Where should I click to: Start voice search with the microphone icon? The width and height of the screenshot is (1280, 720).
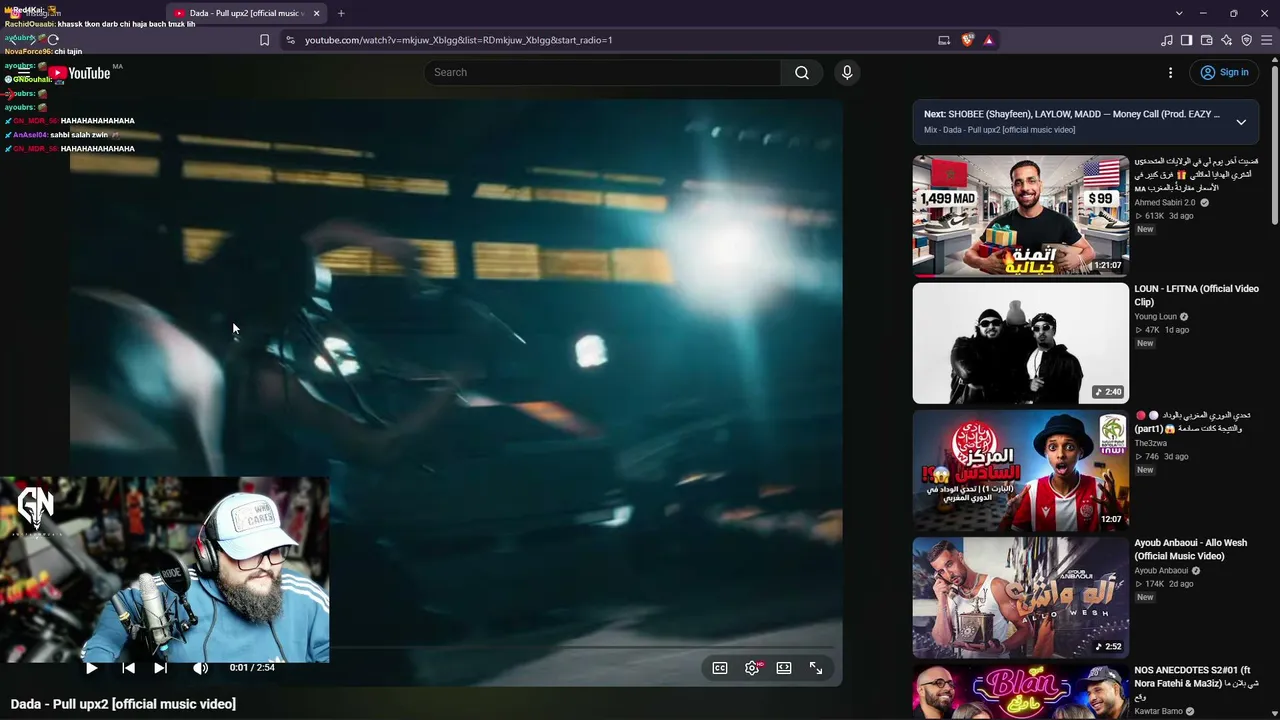[x=847, y=72]
